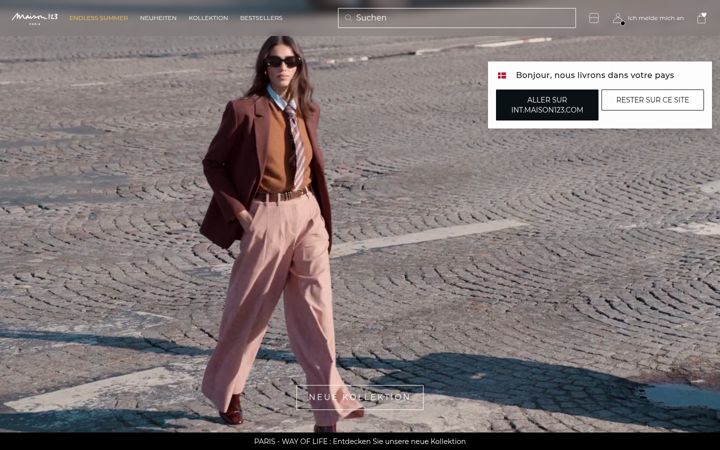Click the user account icon
Screen dimensions: 720x450
tap(618, 18)
